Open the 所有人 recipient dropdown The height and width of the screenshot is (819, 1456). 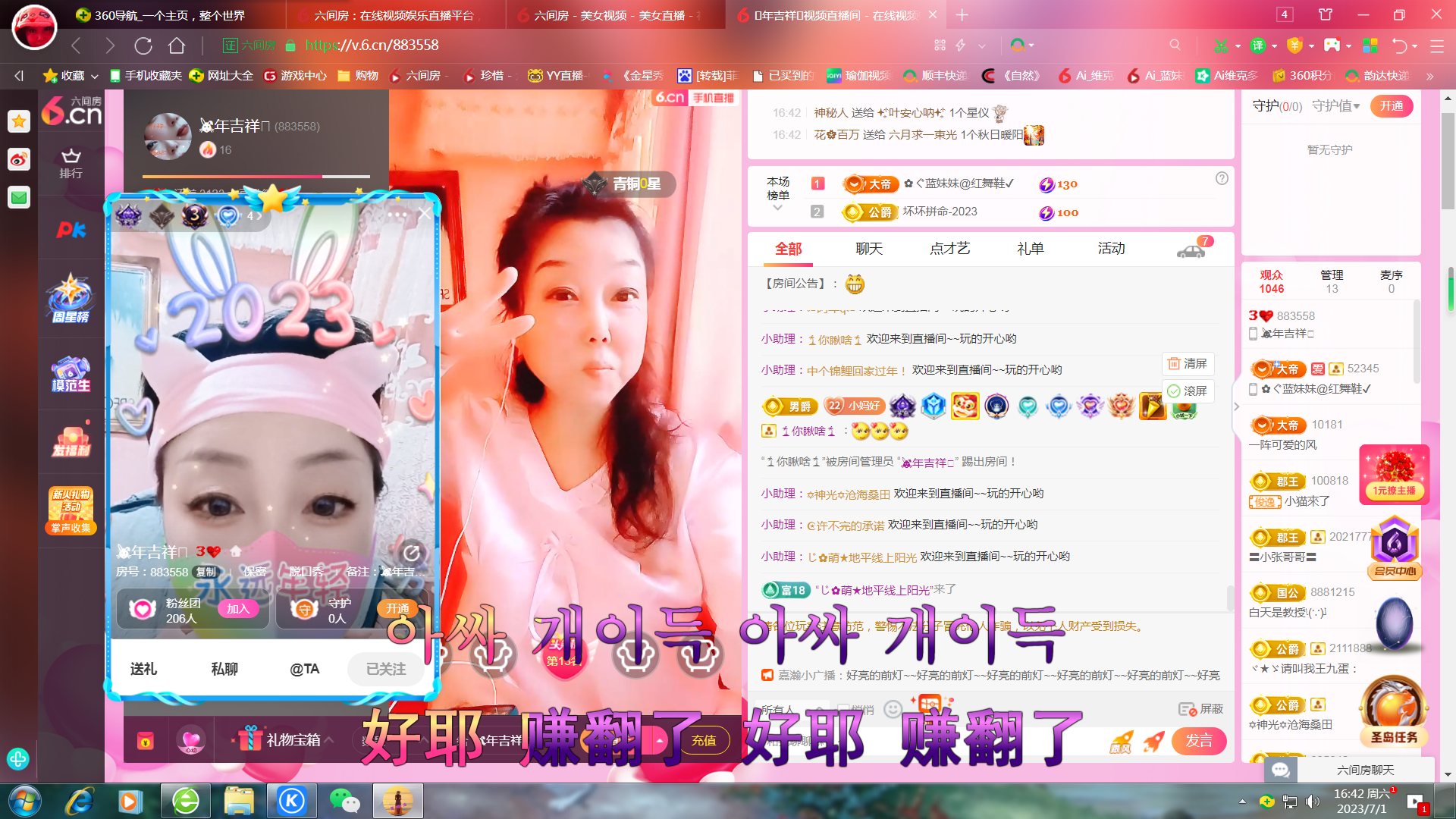click(792, 710)
